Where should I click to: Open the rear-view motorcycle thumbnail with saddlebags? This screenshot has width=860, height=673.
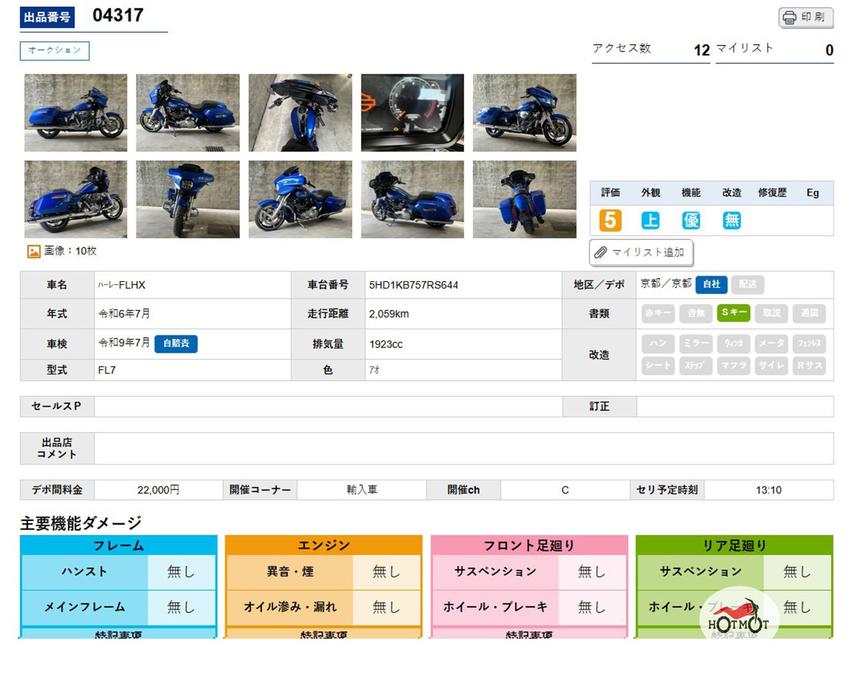524,200
